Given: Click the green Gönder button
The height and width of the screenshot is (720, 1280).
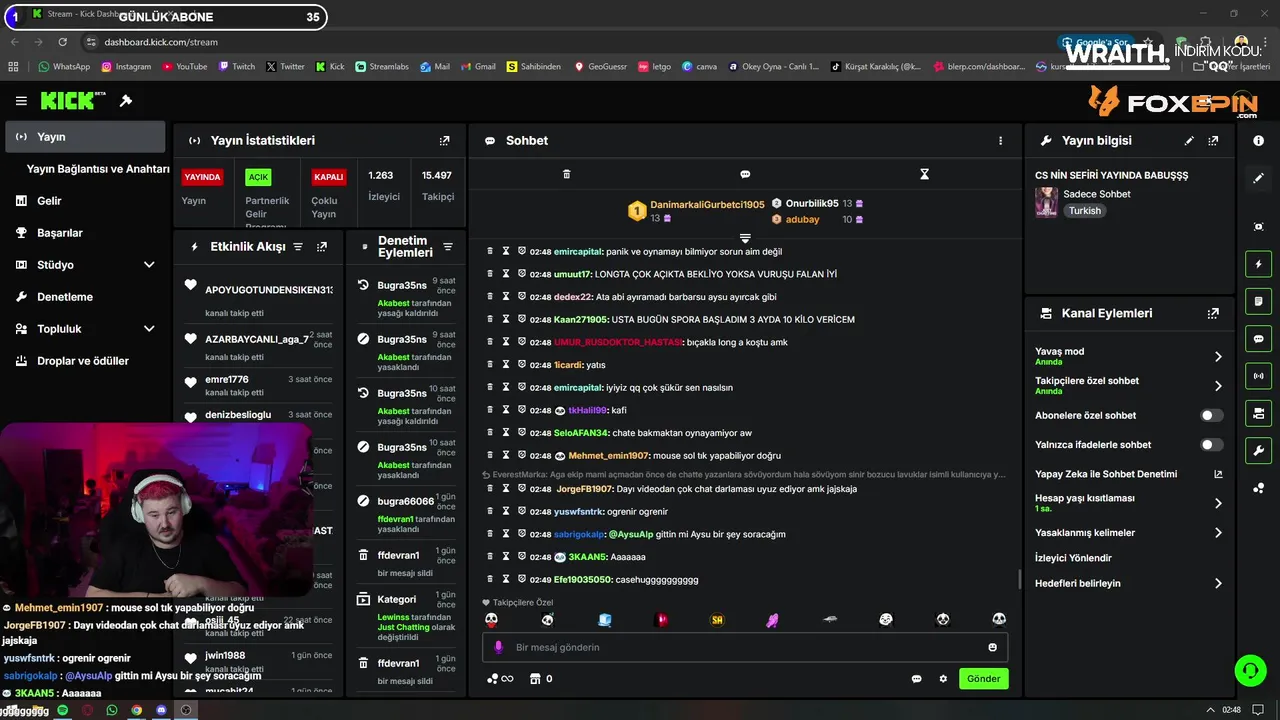Looking at the screenshot, I should point(983,679).
